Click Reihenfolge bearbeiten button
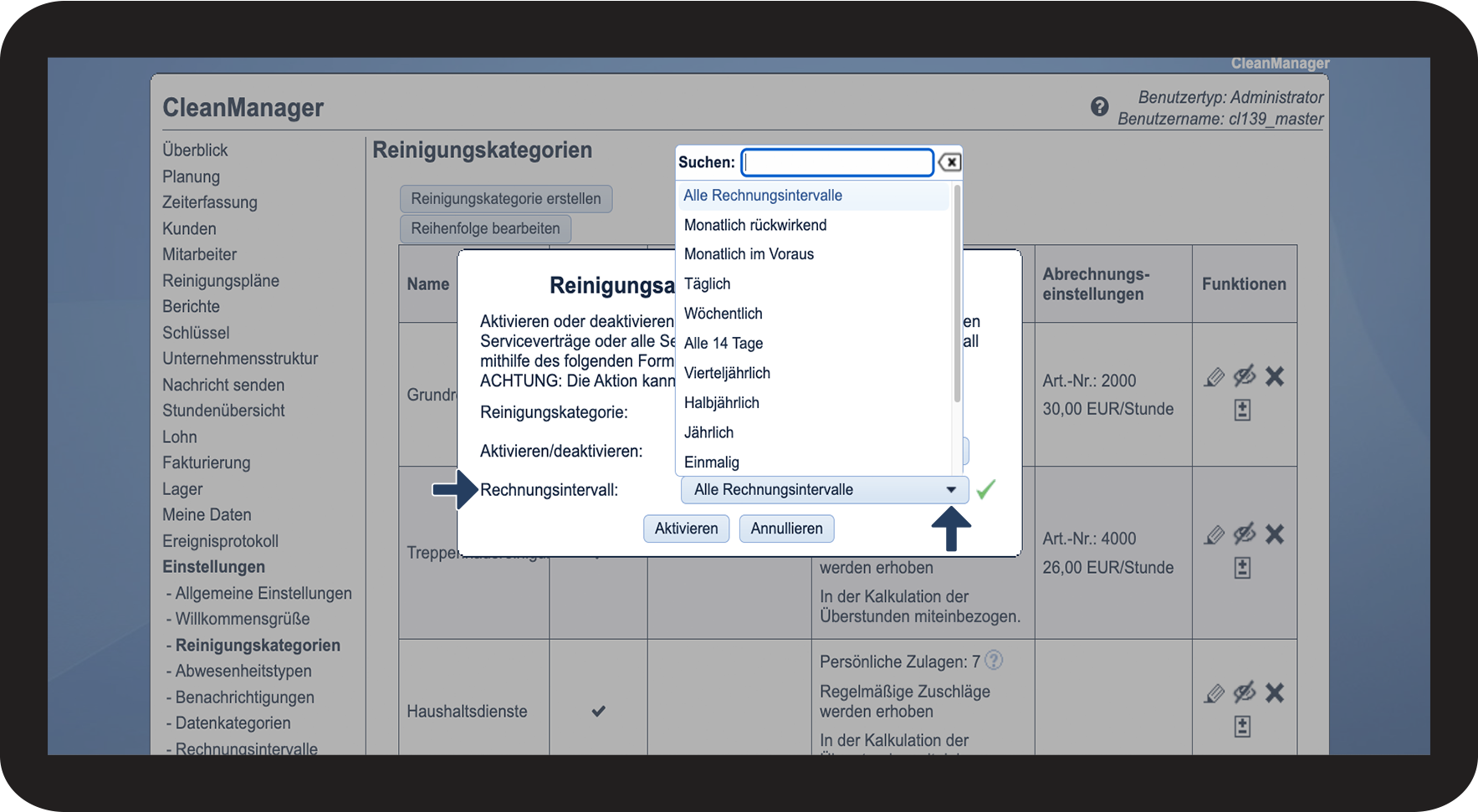 (486, 228)
